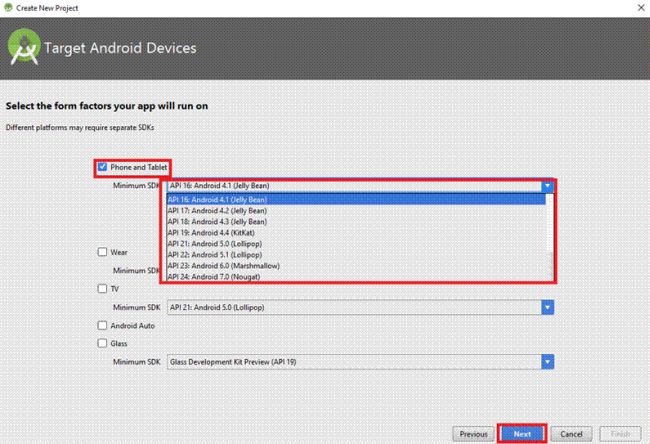
Task: Select API 22: Android 5.1 (Lollipop) option
Action: point(356,255)
